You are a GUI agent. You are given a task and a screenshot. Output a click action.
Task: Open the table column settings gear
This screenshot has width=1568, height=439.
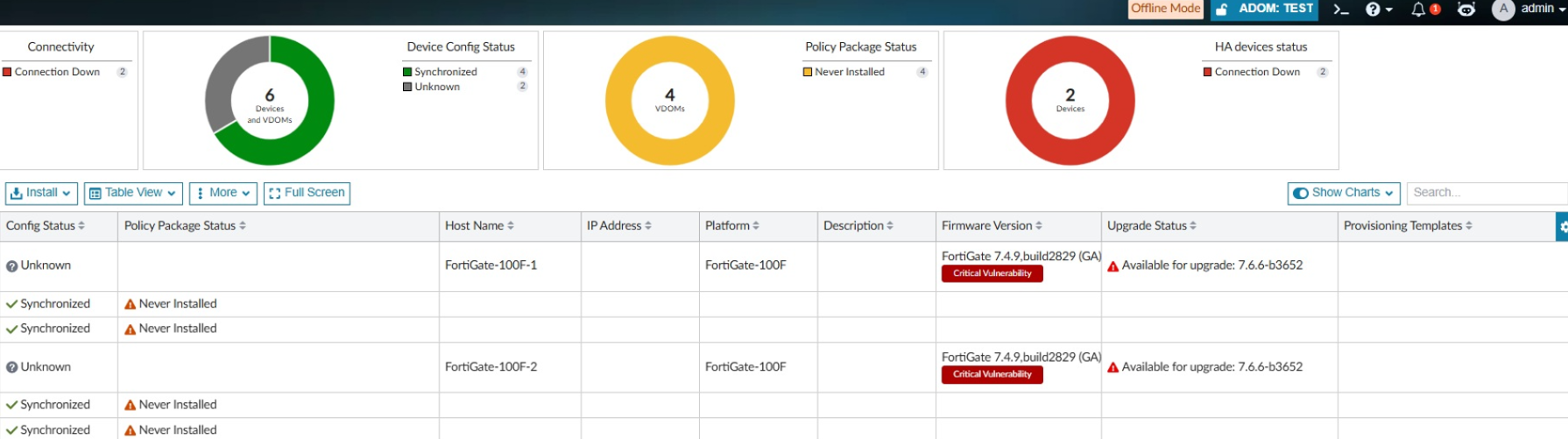pyautogui.click(x=1563, y=226)
